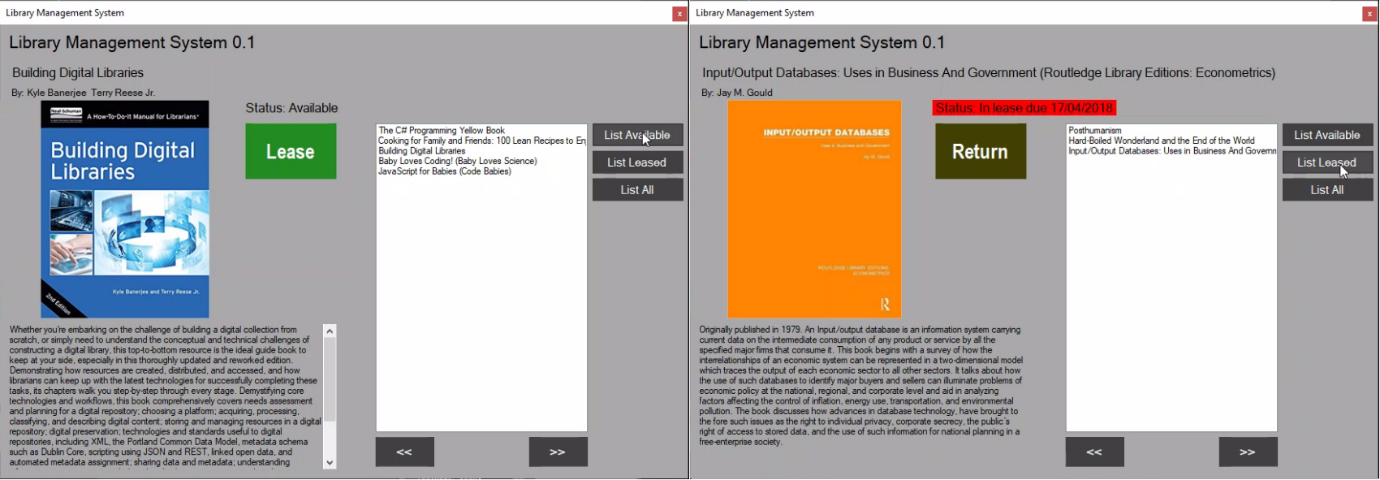Click the red 'Status: In lease due 17/04/2018' label

click(1024, 108)
